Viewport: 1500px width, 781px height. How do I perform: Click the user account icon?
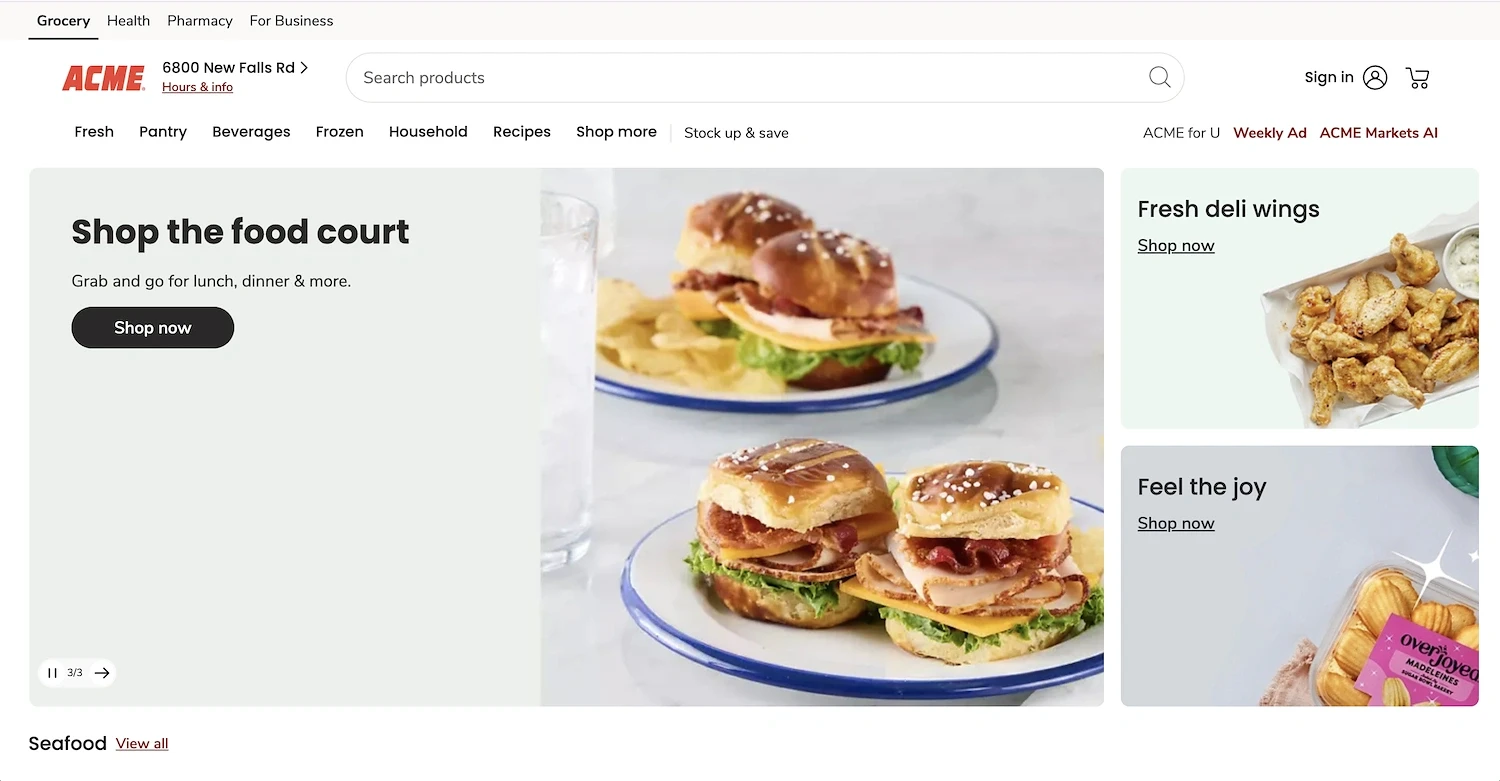(1375, 77)
